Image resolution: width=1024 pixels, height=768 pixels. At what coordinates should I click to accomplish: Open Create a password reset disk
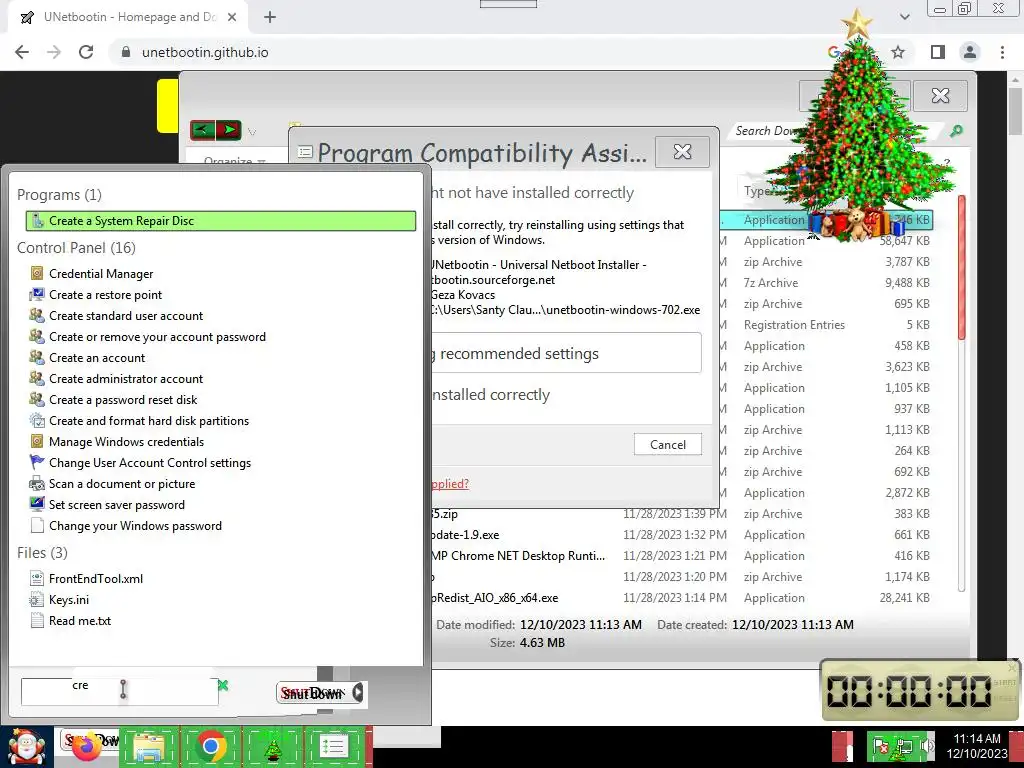(x=123, y=400)
